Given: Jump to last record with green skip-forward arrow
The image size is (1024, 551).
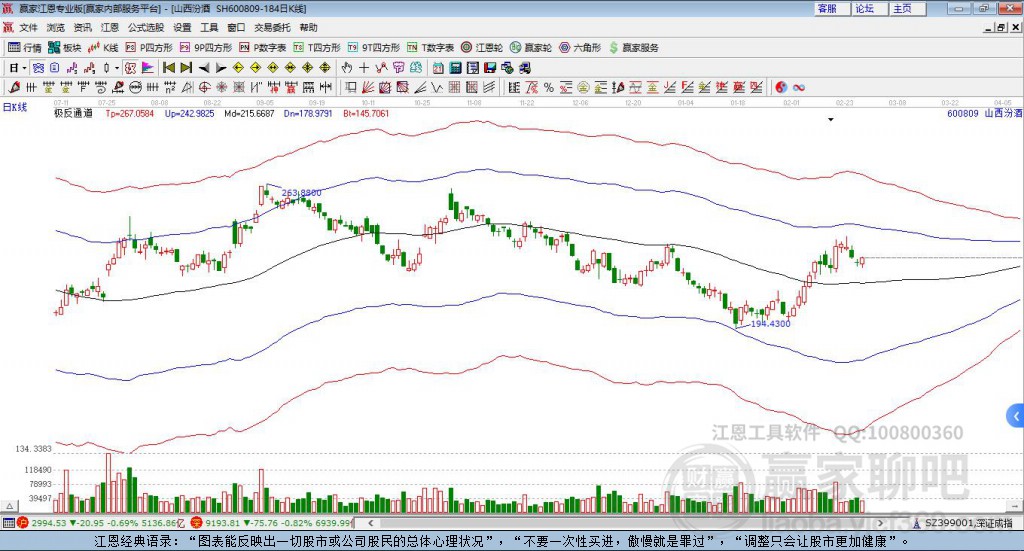Looking at the screenshot, I should [186, 68].
